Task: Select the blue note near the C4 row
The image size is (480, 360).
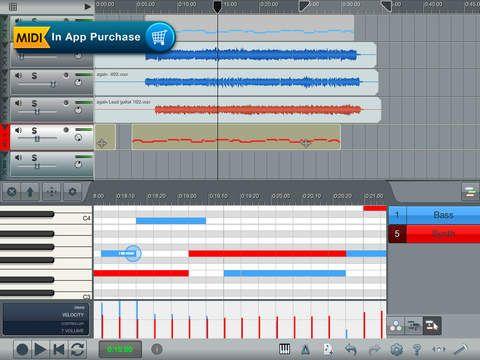Action: (171, 221)
